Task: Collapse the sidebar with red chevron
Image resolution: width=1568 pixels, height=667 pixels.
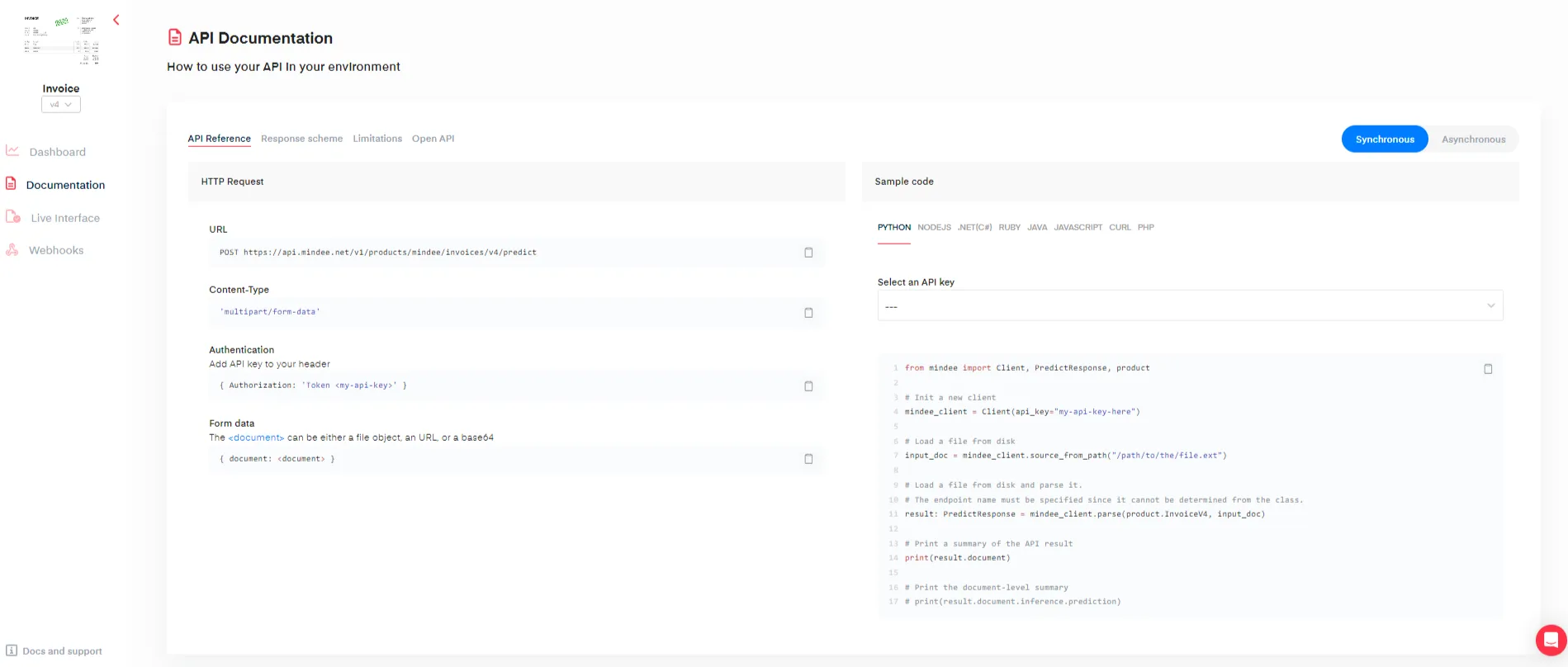Action: click(116, 20)
